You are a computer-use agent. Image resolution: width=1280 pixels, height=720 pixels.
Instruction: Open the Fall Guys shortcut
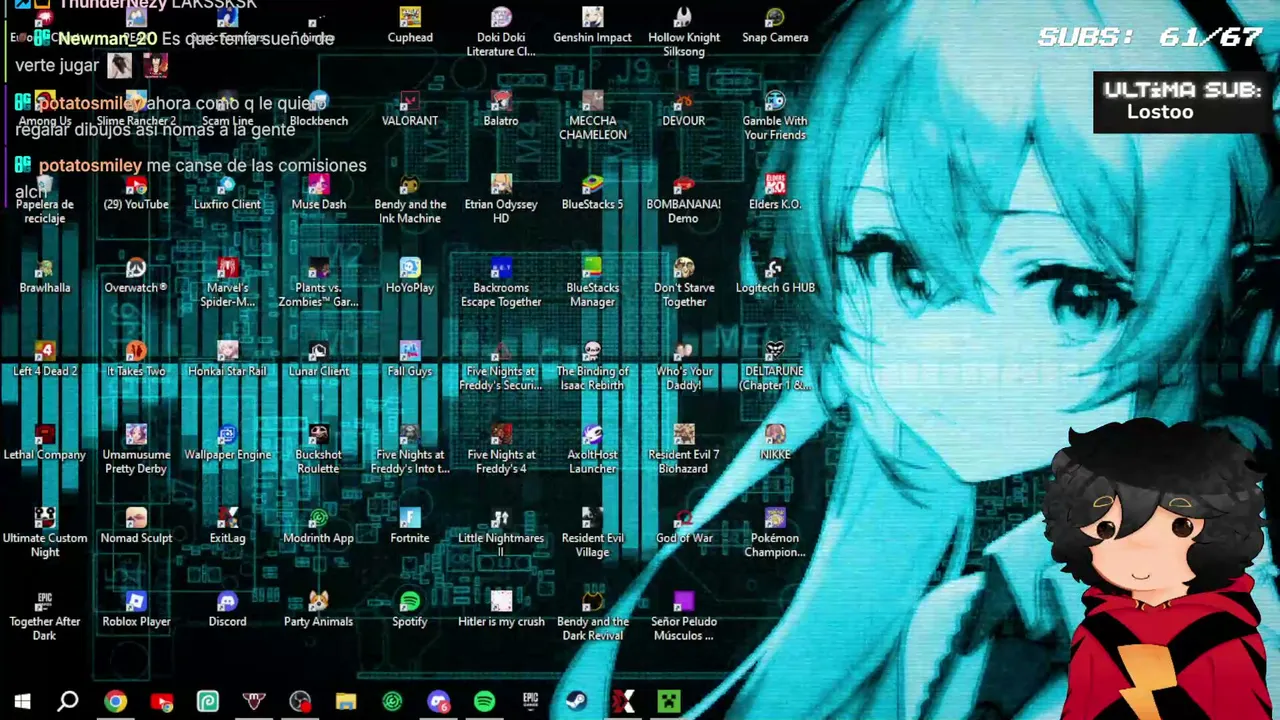(410, 360)
